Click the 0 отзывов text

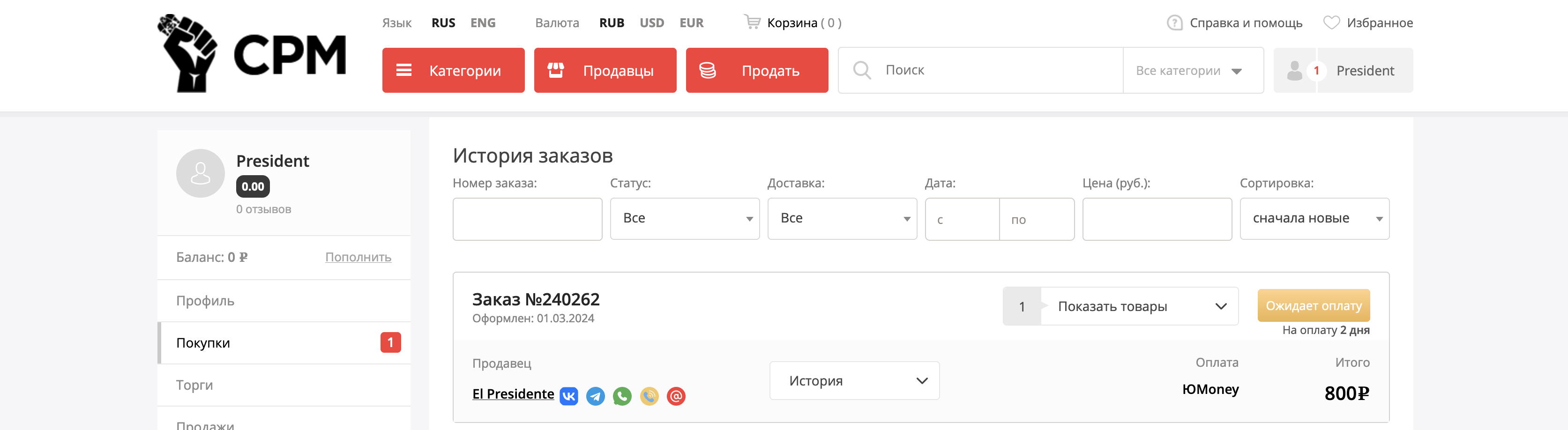pyautogui.click(x=263, y=209)
